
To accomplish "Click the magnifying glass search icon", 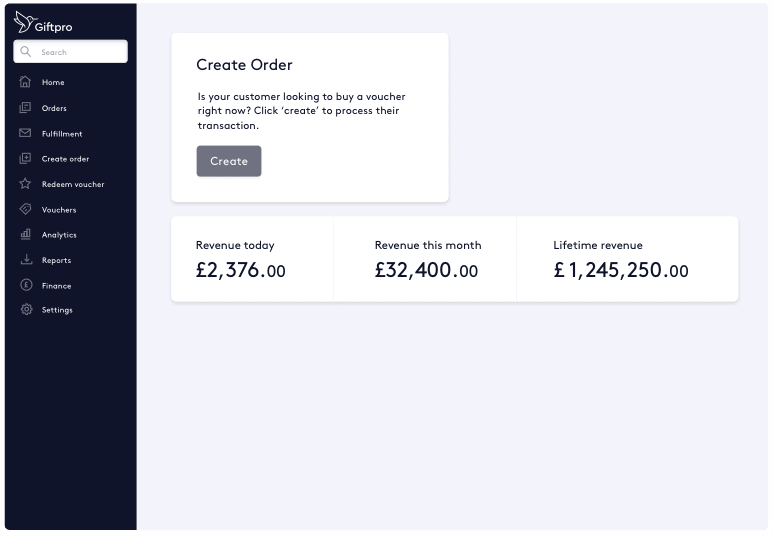I will point(26,52).
